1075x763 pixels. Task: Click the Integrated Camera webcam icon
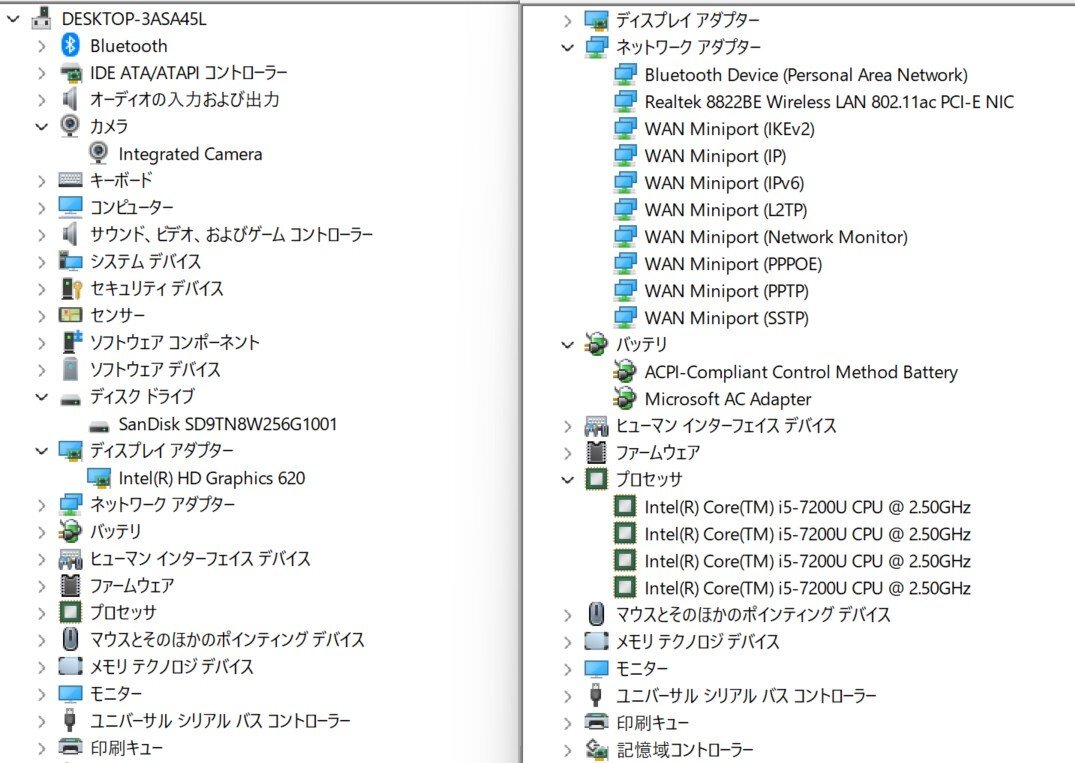99,154
